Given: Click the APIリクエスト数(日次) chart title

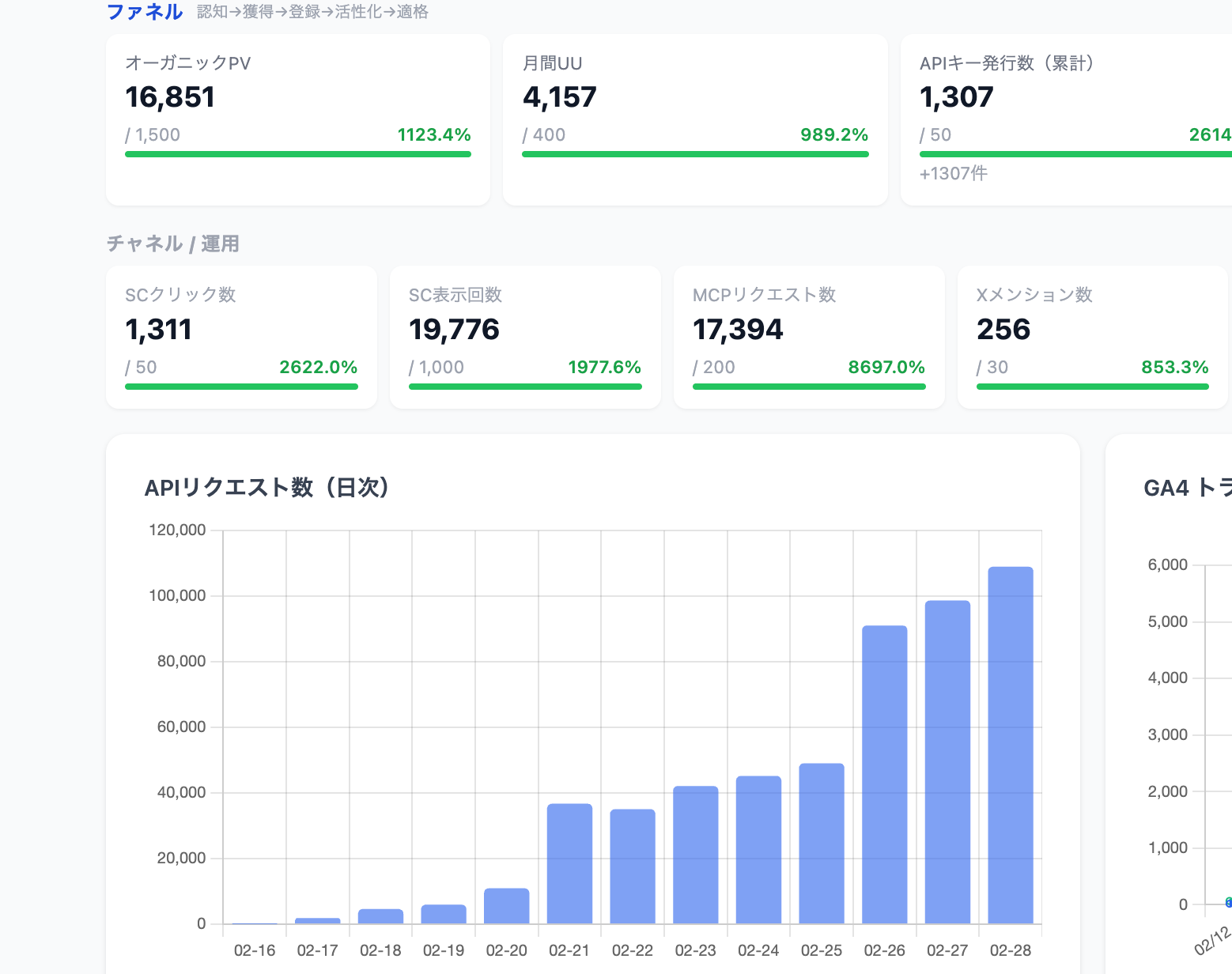Looking at the screenshot, I should click(267, 488).
